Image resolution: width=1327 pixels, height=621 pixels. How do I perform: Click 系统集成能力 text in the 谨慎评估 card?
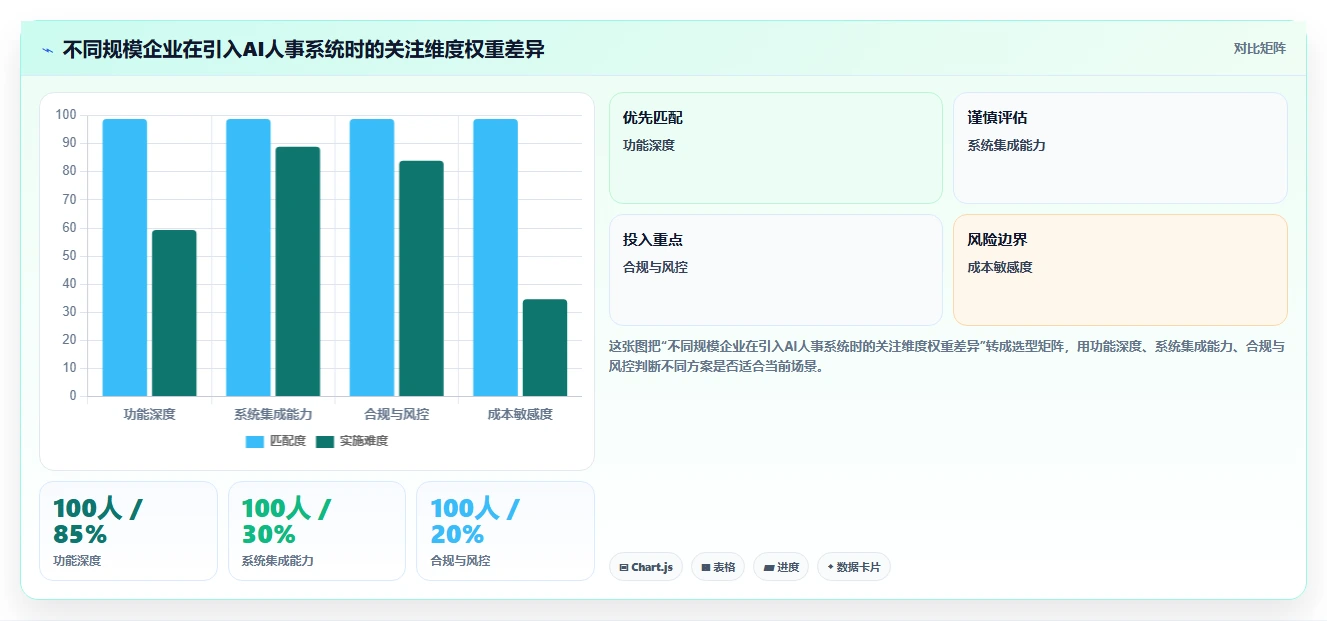click(1006, 145)
